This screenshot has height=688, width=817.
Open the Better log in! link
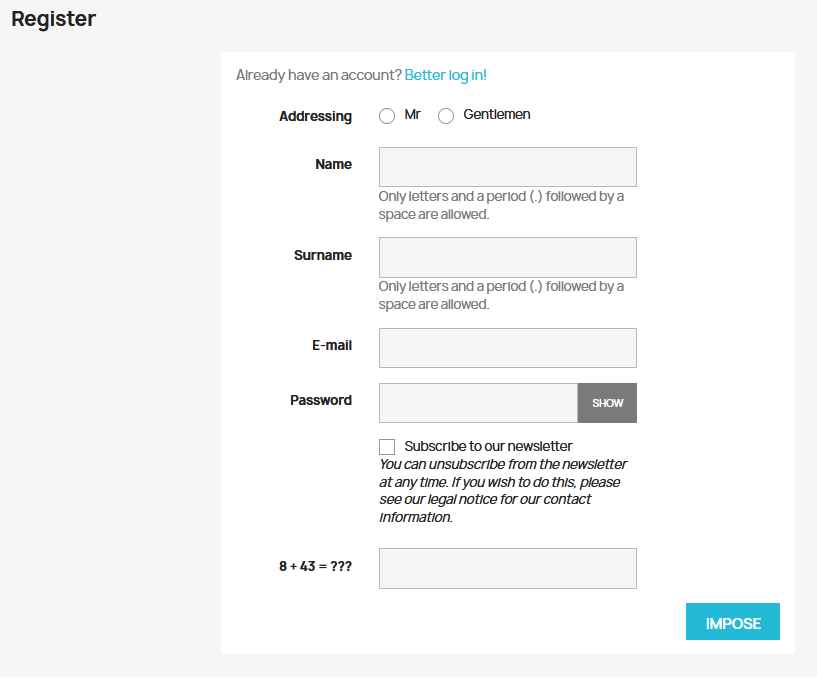point(445,75)
